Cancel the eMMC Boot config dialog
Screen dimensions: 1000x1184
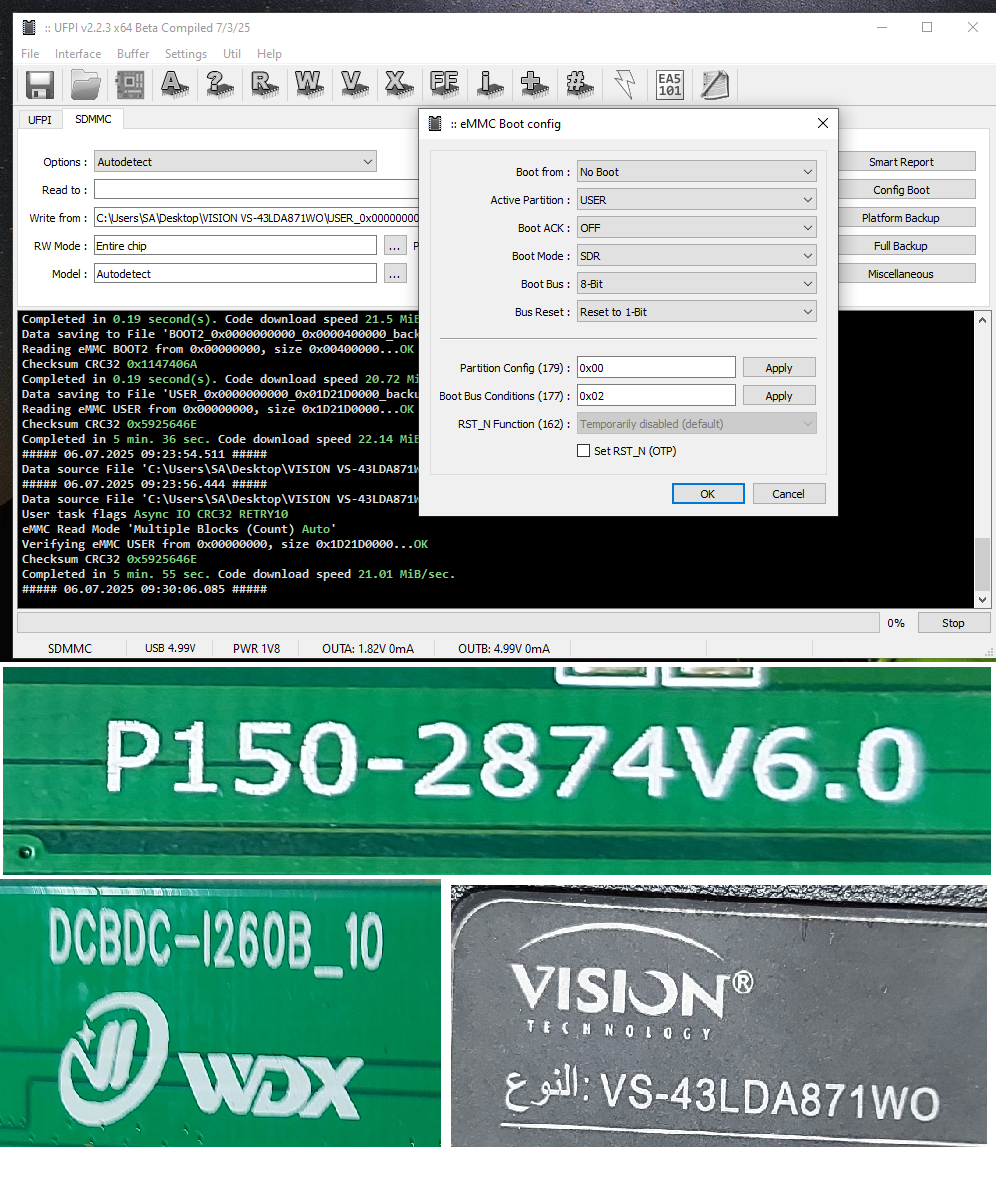click(788, 494)
